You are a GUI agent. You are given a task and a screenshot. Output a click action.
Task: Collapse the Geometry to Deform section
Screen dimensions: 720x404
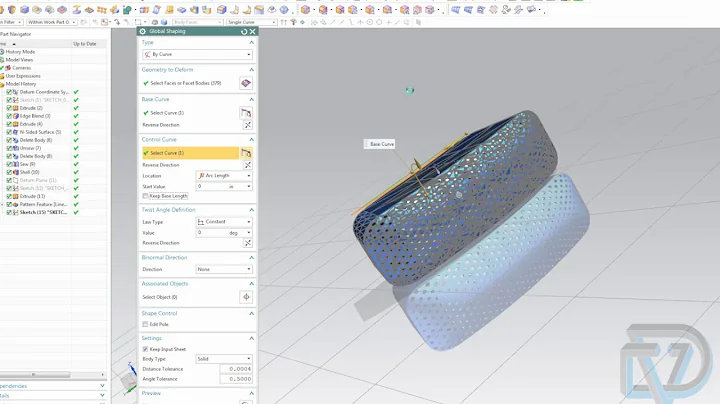pos(251,70)
